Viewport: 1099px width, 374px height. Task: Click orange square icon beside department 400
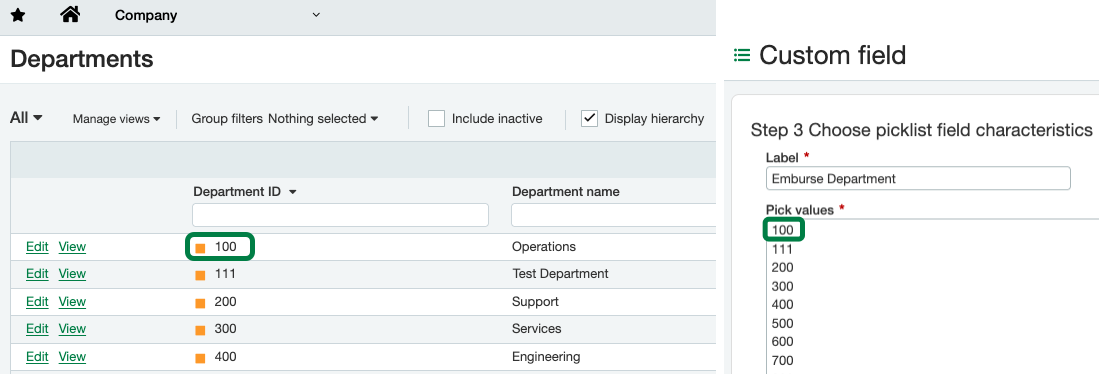(x=200, y=358)
